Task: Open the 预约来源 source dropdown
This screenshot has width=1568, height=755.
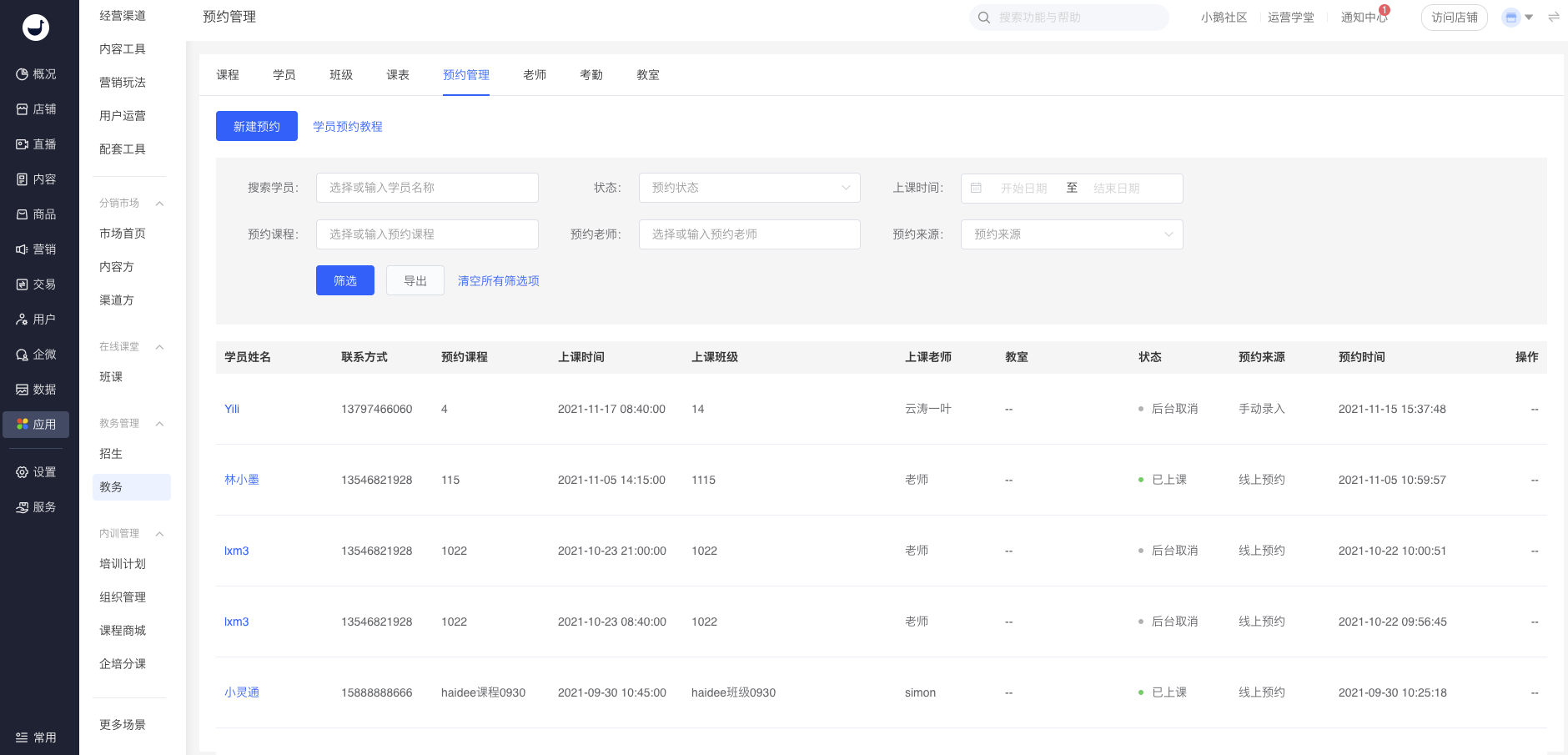Action: (x=1071, y=234)
